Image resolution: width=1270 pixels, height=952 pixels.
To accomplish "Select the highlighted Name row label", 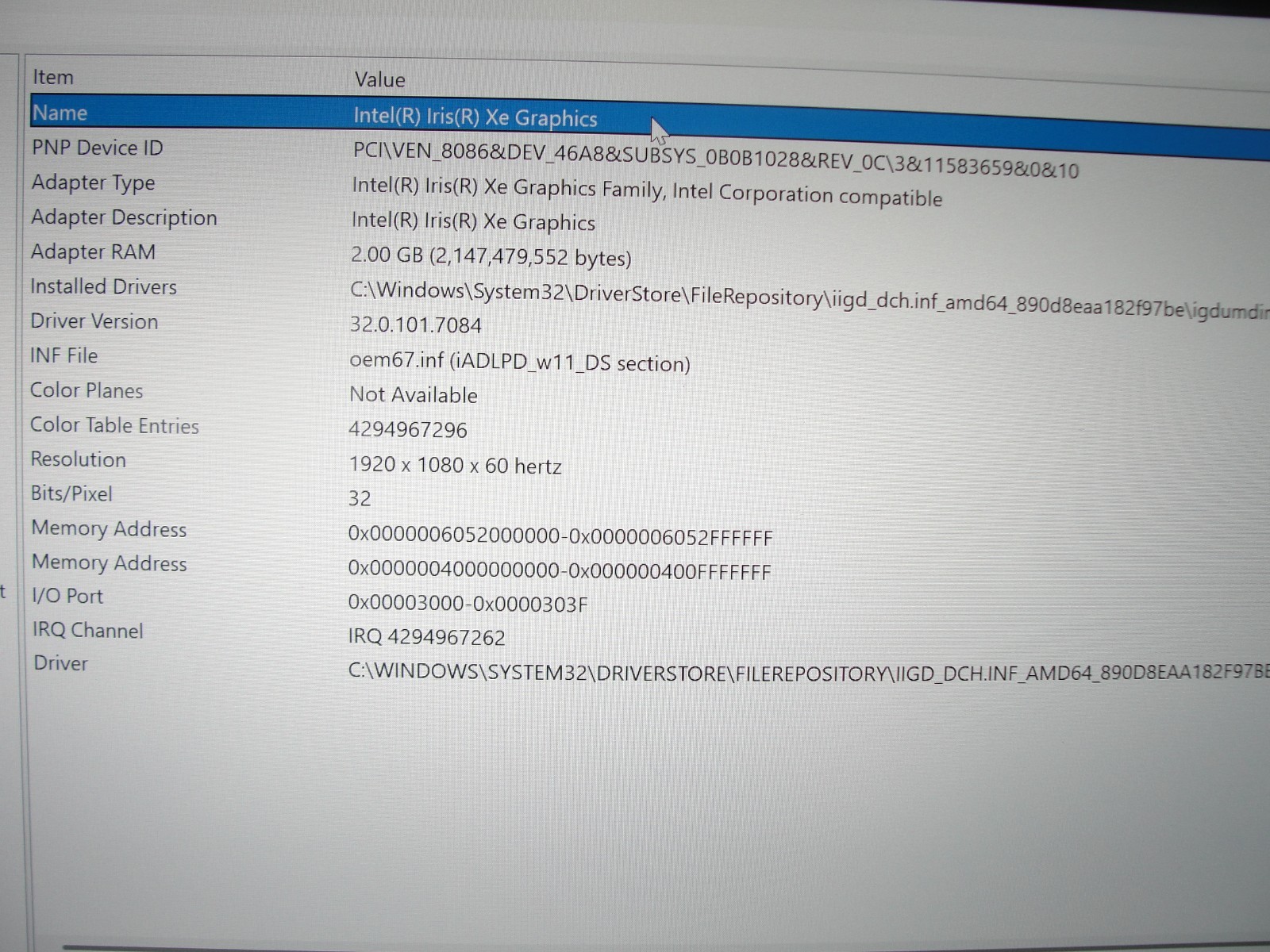I will [x=60, y=113].
